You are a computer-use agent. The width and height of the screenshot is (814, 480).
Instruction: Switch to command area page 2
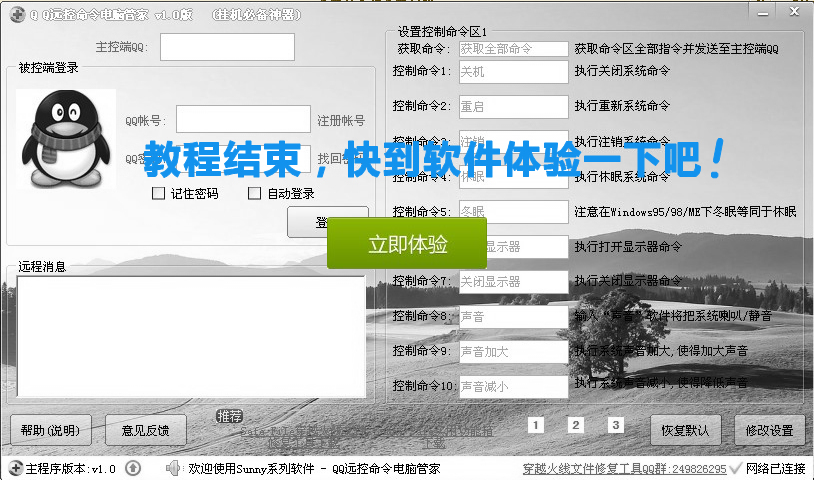pos(576,425)
